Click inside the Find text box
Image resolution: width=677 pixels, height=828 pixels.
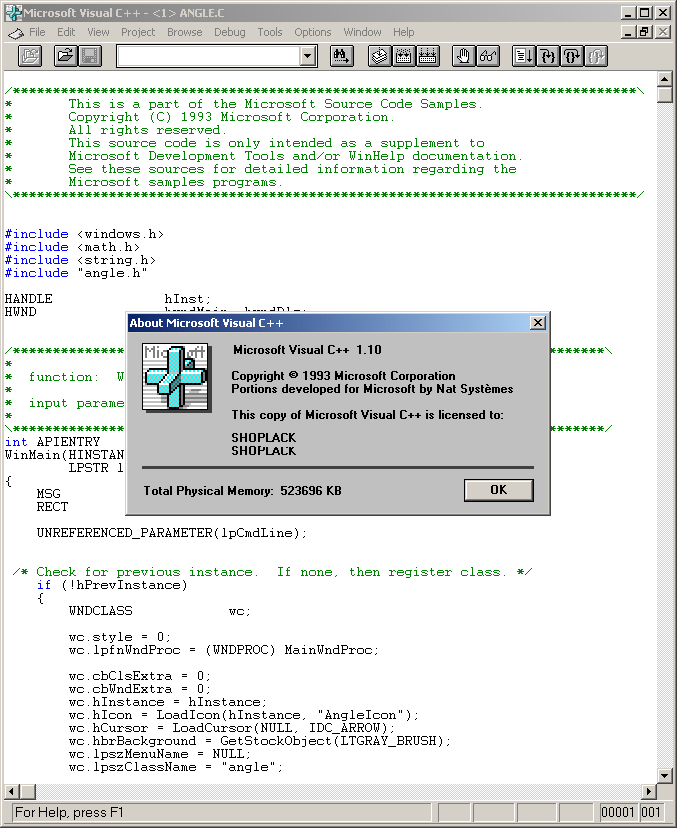tap(209, 57)
